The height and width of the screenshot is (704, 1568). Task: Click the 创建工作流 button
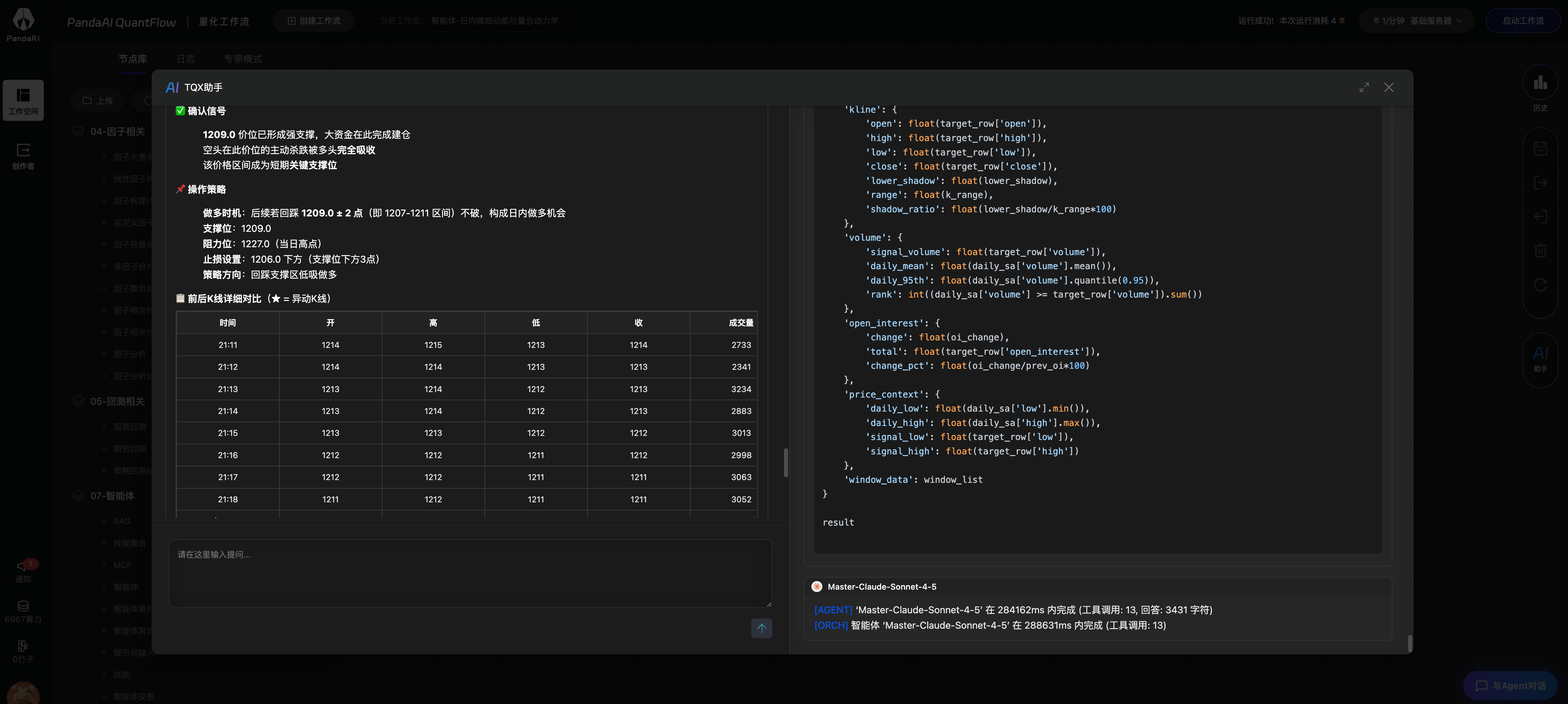(314, 21)
